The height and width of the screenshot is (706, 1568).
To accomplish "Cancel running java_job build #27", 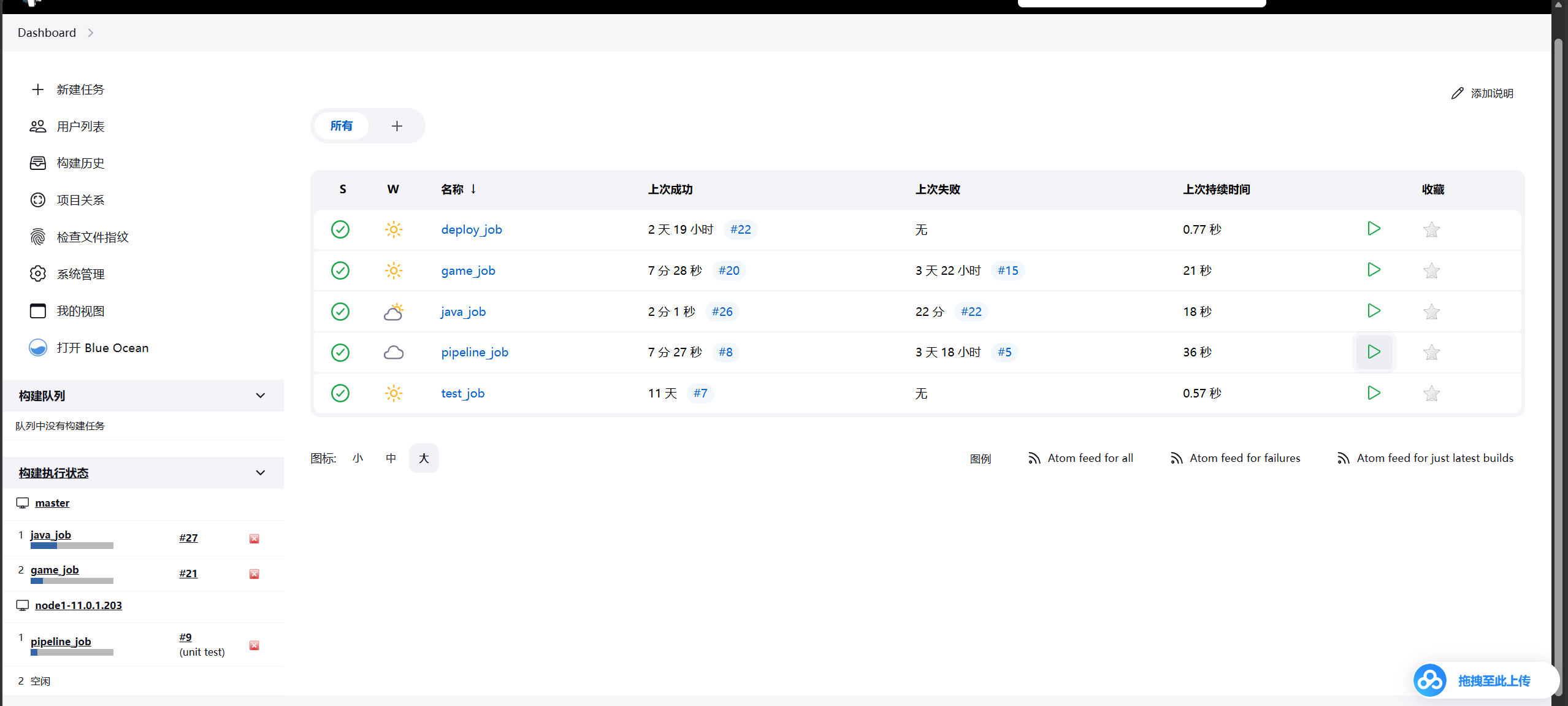I will 254,539.
